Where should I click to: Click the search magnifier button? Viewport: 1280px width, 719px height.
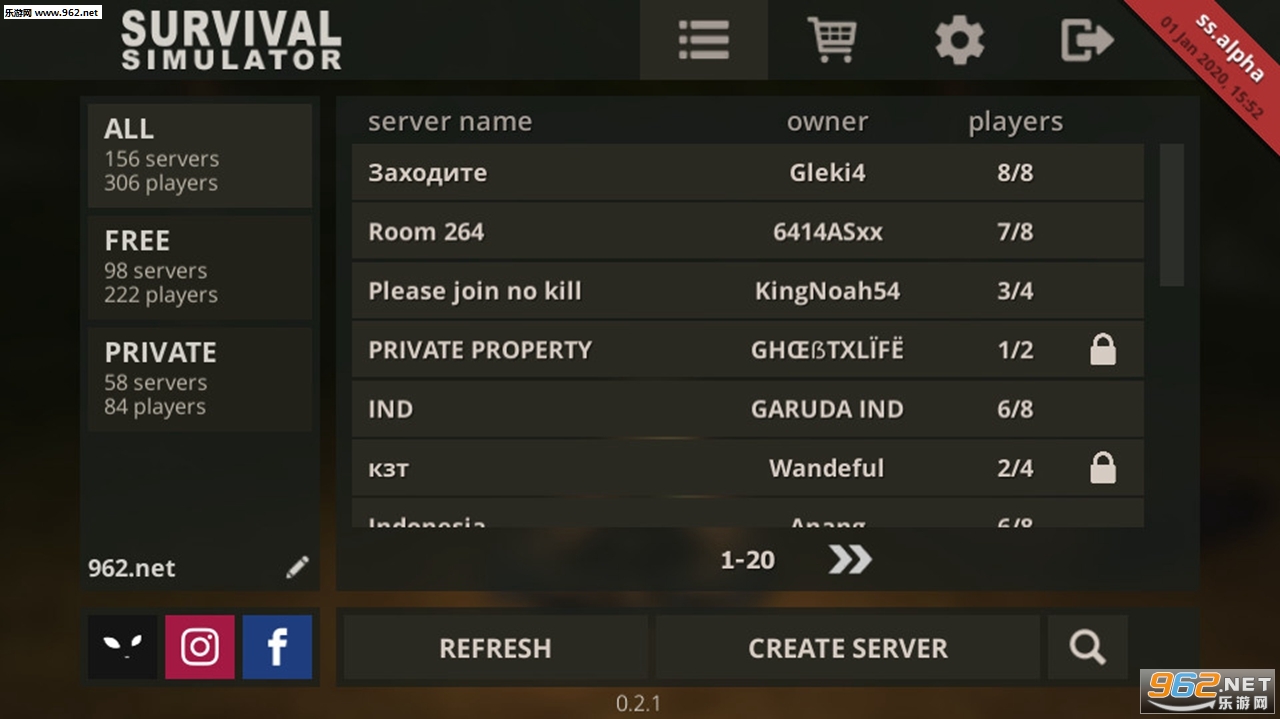tap(1088, 647)
